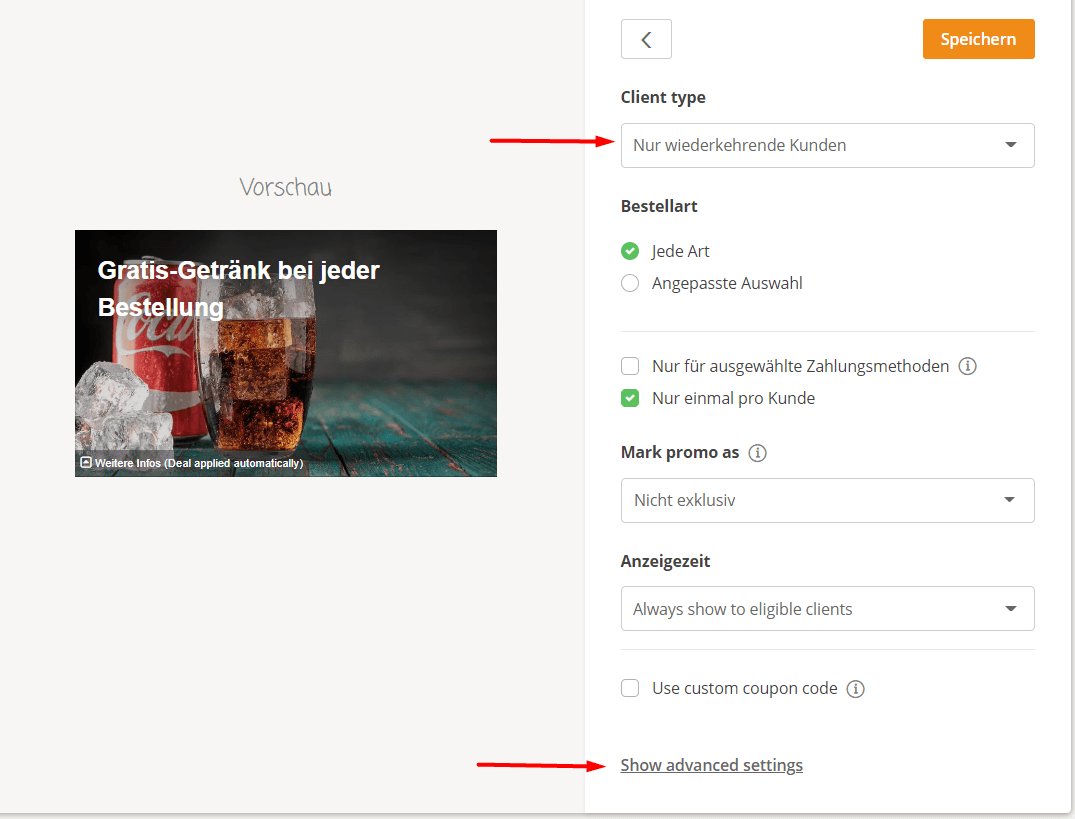Click the Speichern button

[x=978, y=39]
